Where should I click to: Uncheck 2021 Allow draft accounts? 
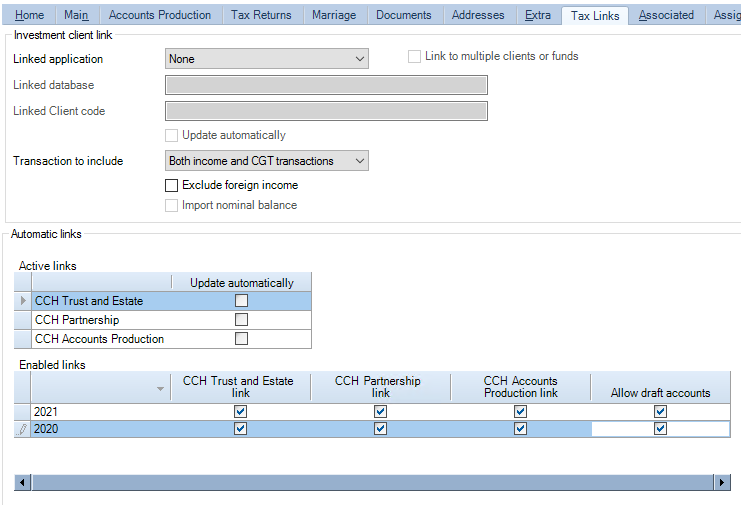[x=660, y=412]
